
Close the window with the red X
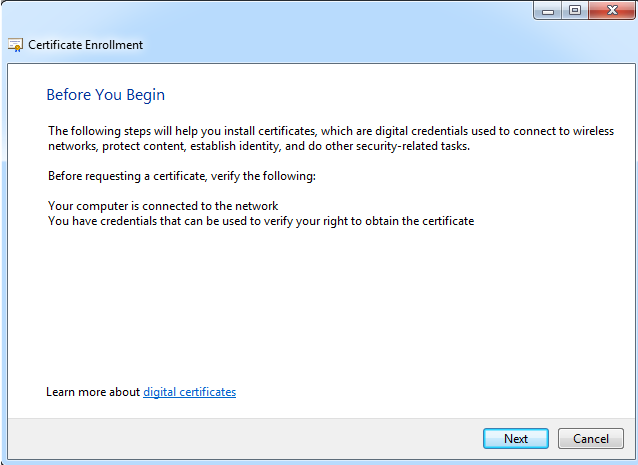pos(609,11)
